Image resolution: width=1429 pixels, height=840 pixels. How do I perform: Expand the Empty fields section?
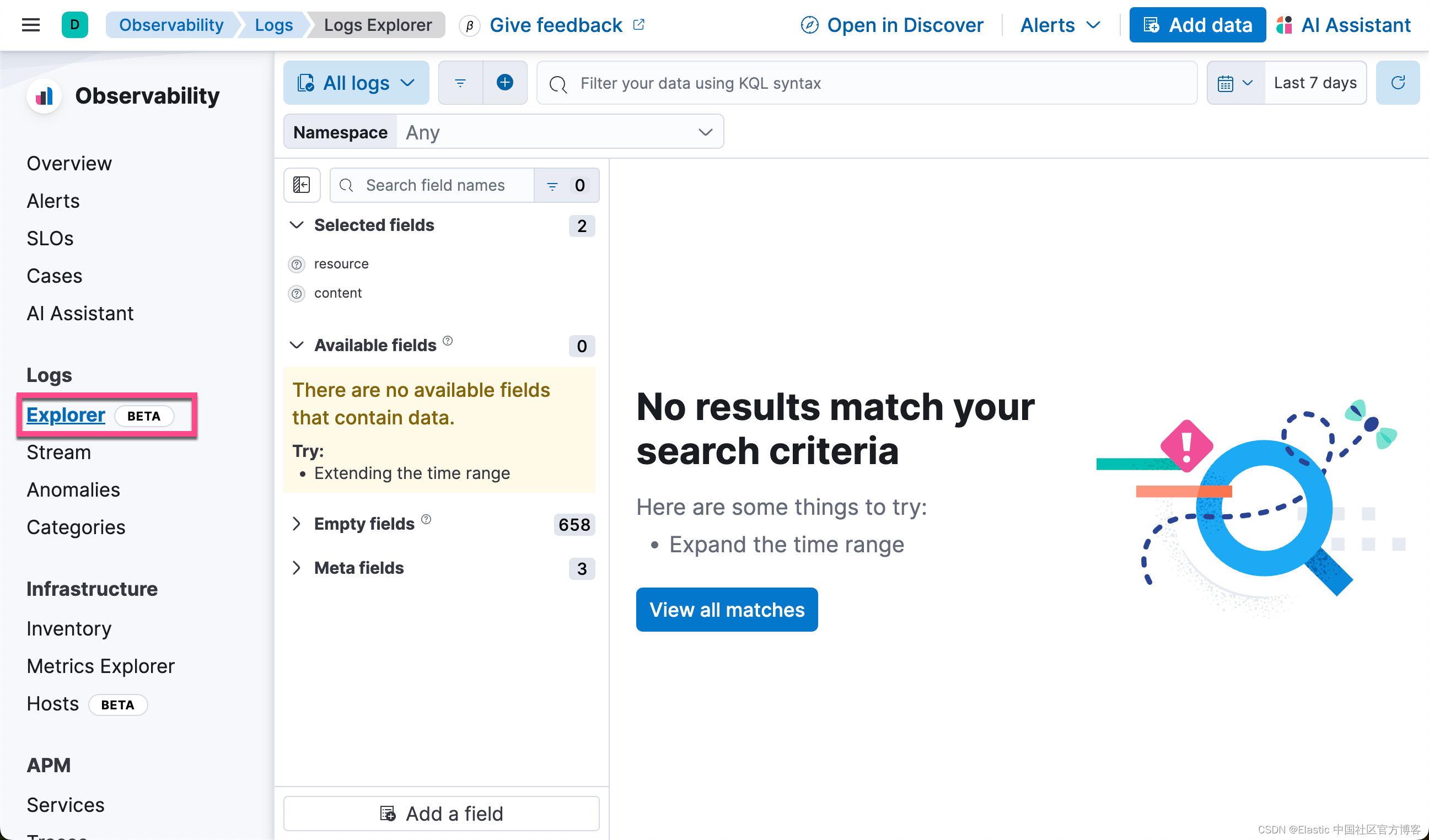point(297,524)
